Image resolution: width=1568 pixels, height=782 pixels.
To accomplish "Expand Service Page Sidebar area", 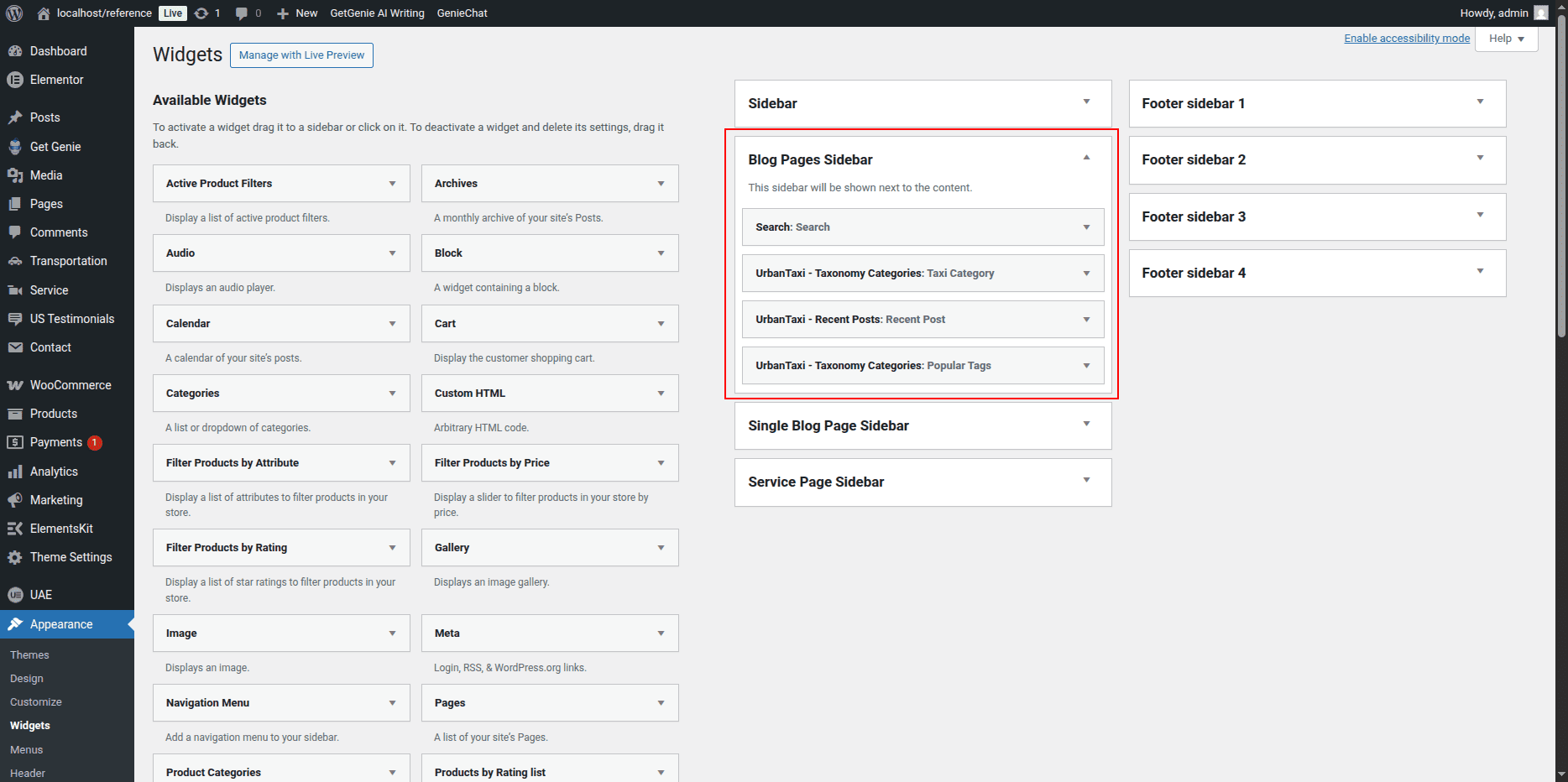I will click(1086, 480).
